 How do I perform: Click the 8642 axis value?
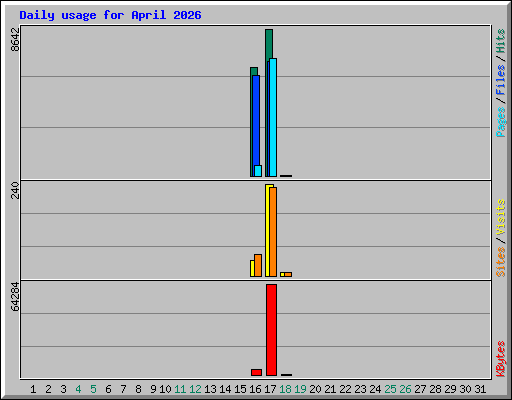[x=15, y=40]
